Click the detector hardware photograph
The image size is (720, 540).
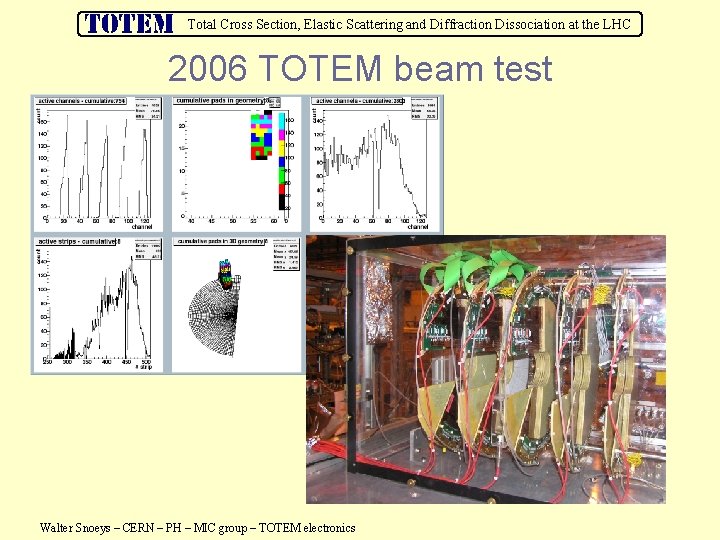point(486,369)
